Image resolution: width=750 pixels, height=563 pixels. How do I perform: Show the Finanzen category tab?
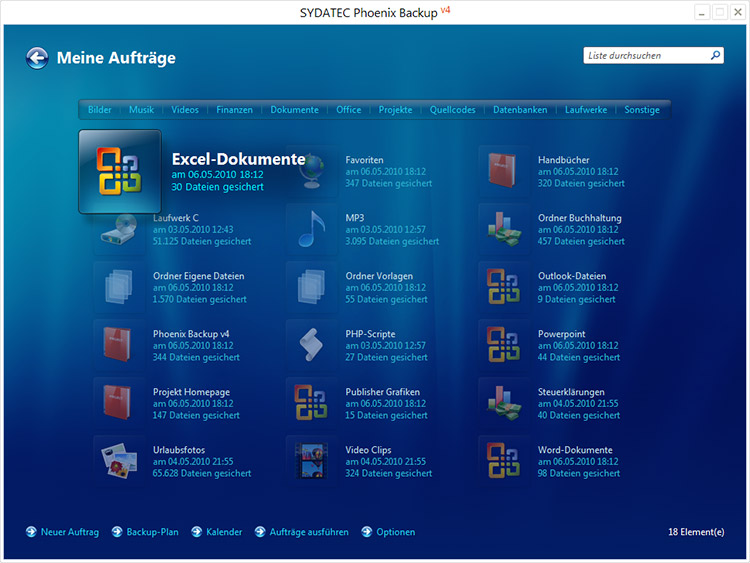tap(234, 110)
